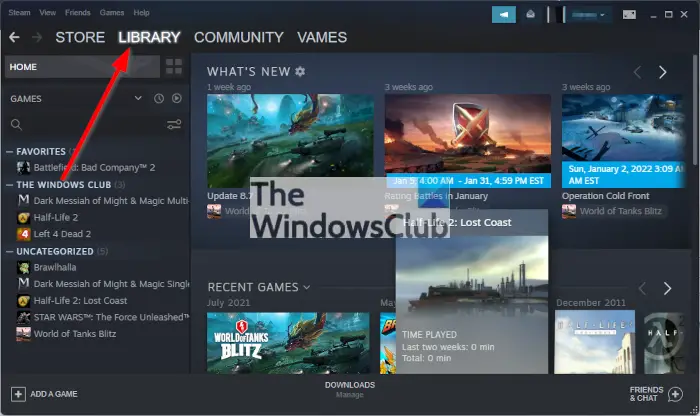Open the Help menu
This screenshot has width=700, height=416.
[141, 12]
